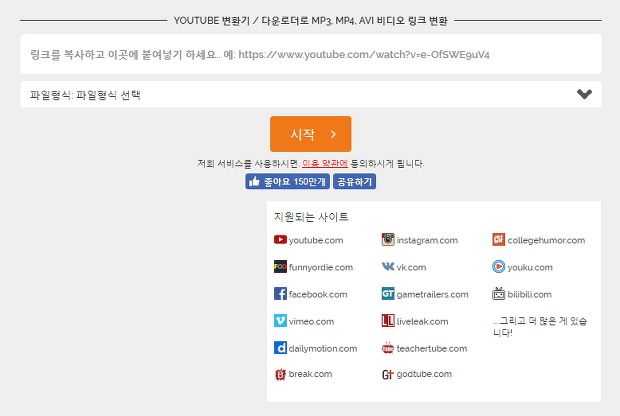Click the Break.com icon
Image resolution: width=620 pixels, height=416 pixels.
coord(280,374)
